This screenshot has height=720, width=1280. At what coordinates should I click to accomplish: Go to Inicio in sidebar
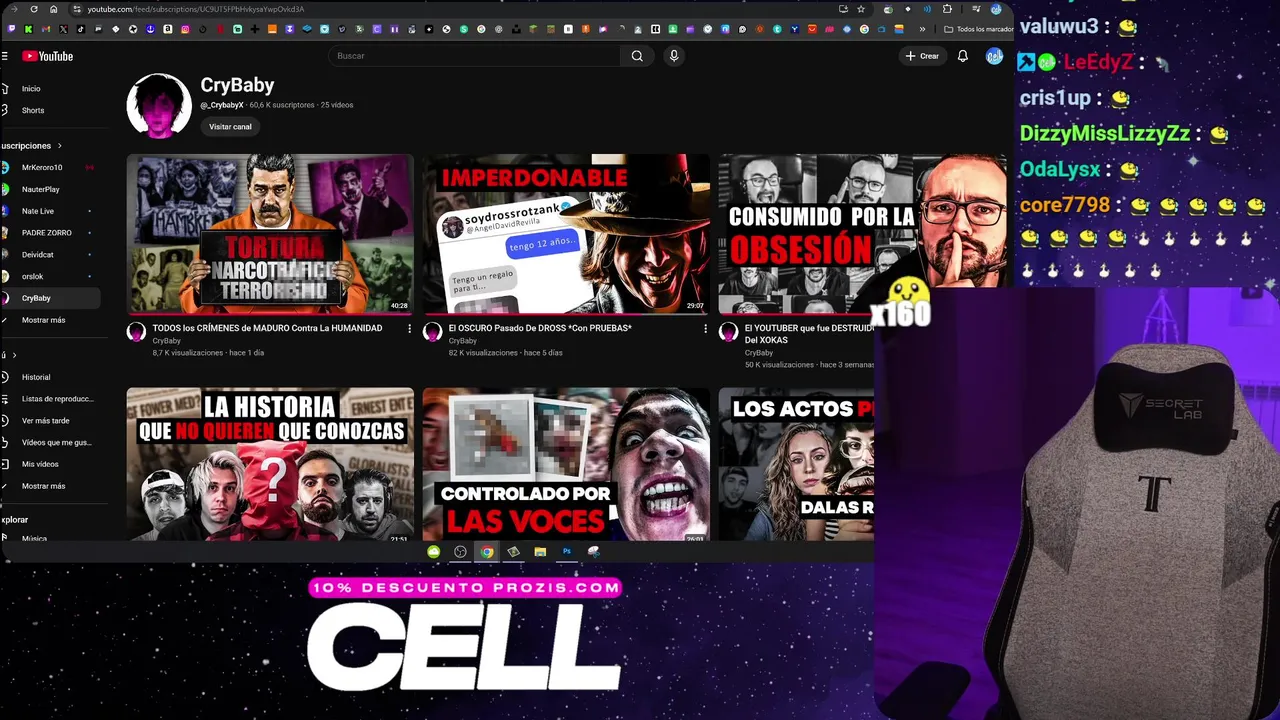31,89
